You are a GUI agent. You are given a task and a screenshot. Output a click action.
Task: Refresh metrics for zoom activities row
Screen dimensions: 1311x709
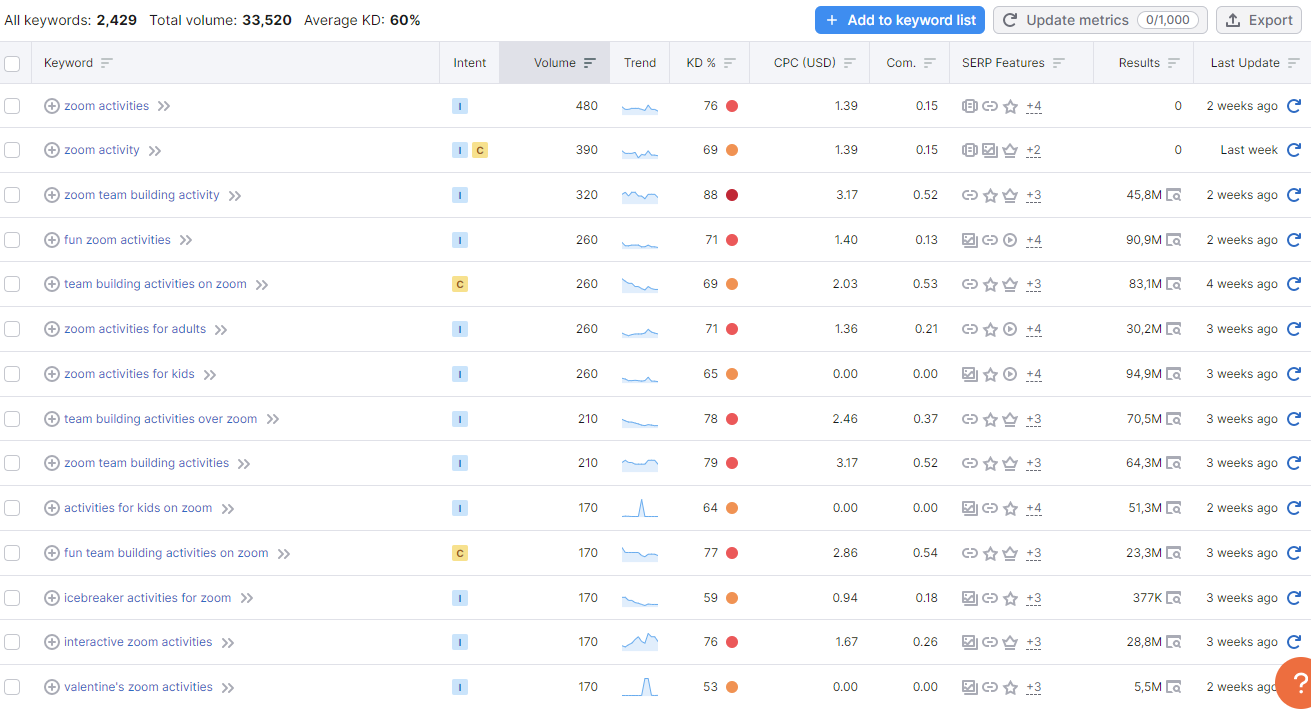tap(1293, 106)
